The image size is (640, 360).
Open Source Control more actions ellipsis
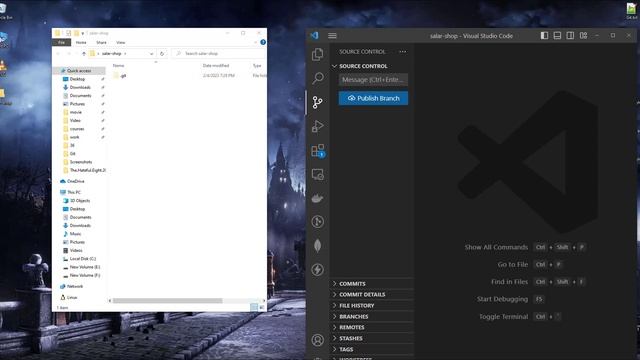[403, 52]
